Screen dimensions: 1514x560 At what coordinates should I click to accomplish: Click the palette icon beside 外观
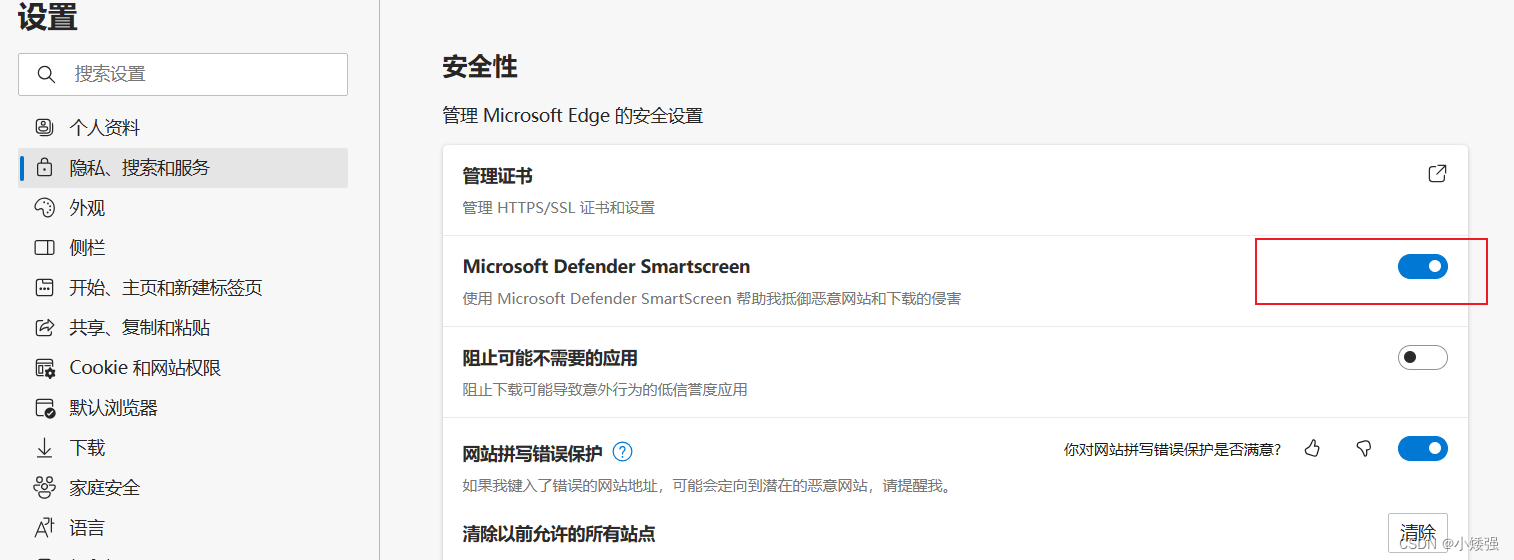[x=44, y=208]
